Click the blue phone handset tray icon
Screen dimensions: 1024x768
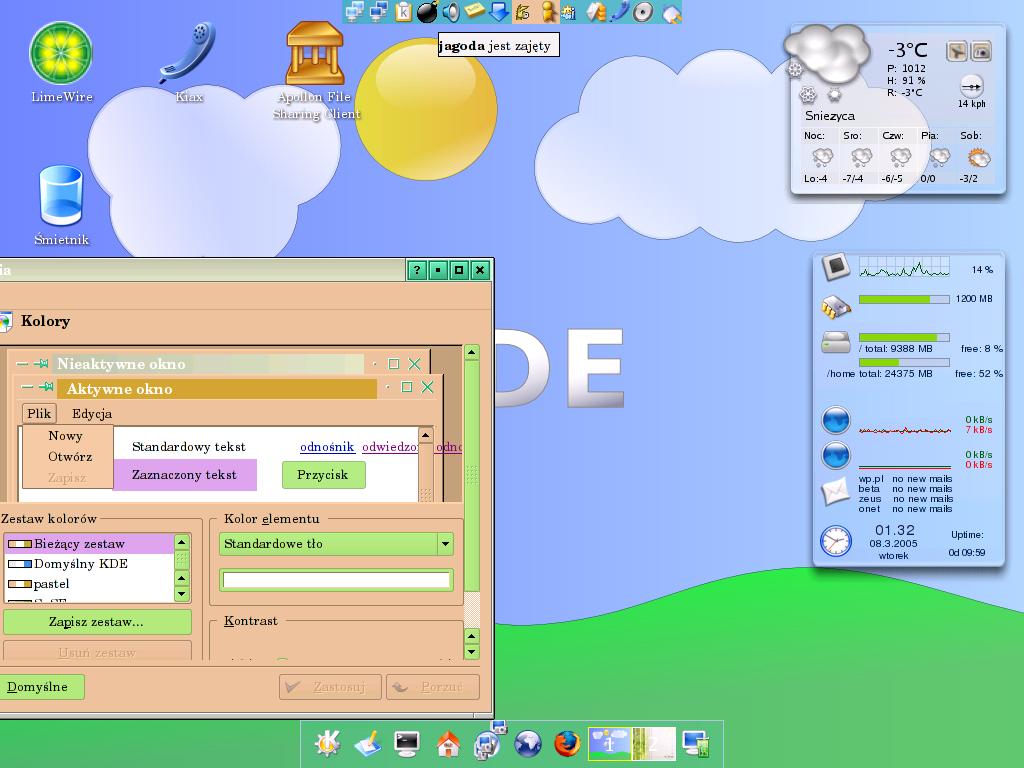pos(619,12)
